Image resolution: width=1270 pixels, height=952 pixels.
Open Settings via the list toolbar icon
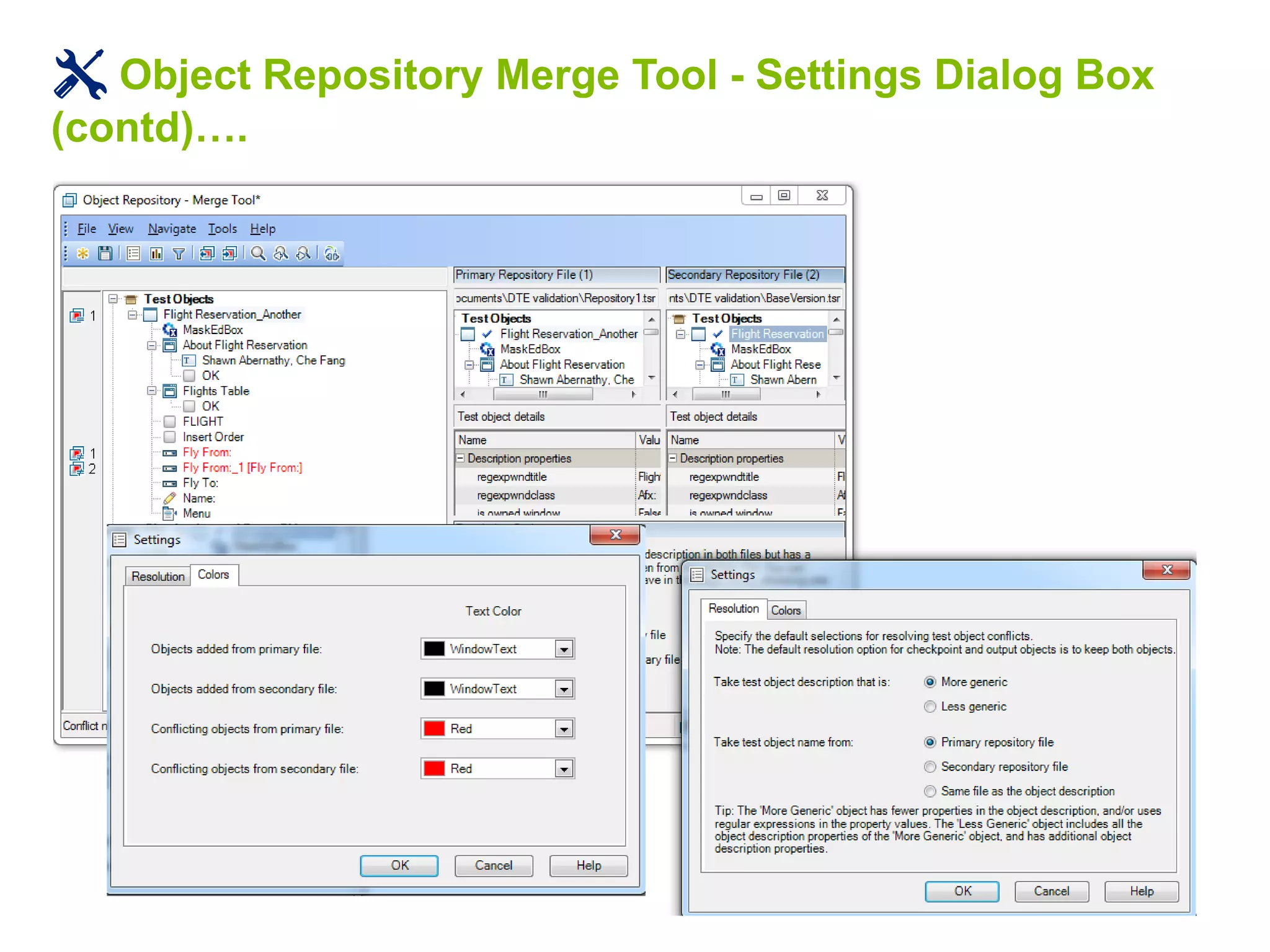tap(133, 253)
